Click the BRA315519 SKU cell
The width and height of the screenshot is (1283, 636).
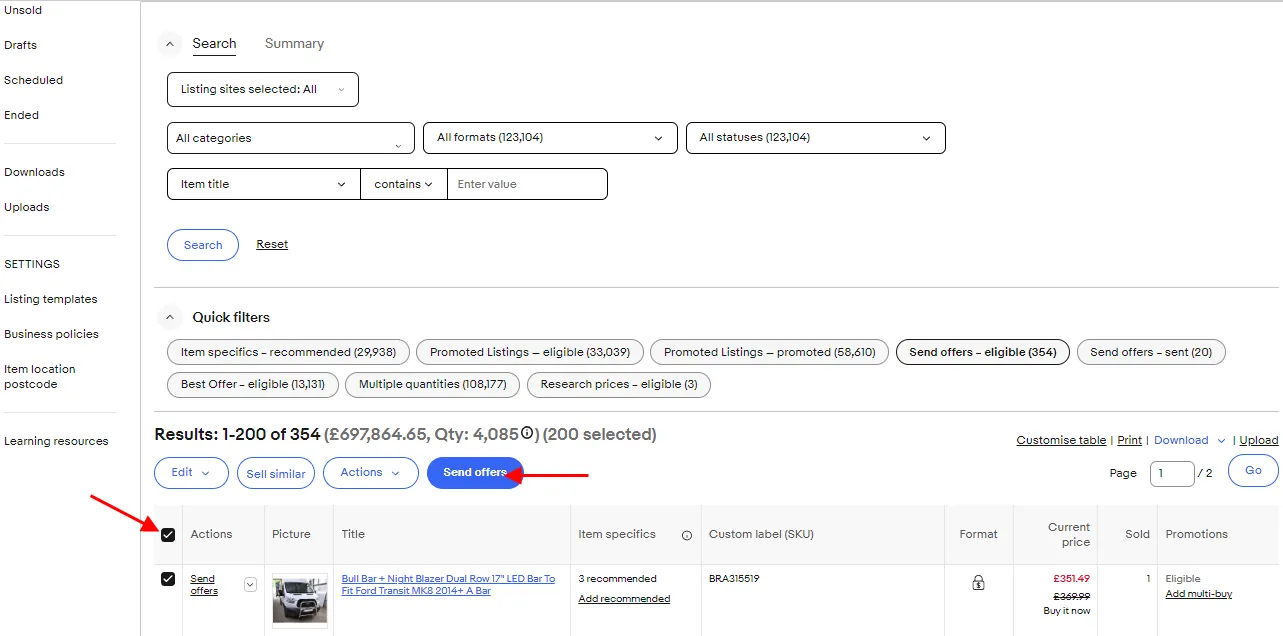coord(734,579)
